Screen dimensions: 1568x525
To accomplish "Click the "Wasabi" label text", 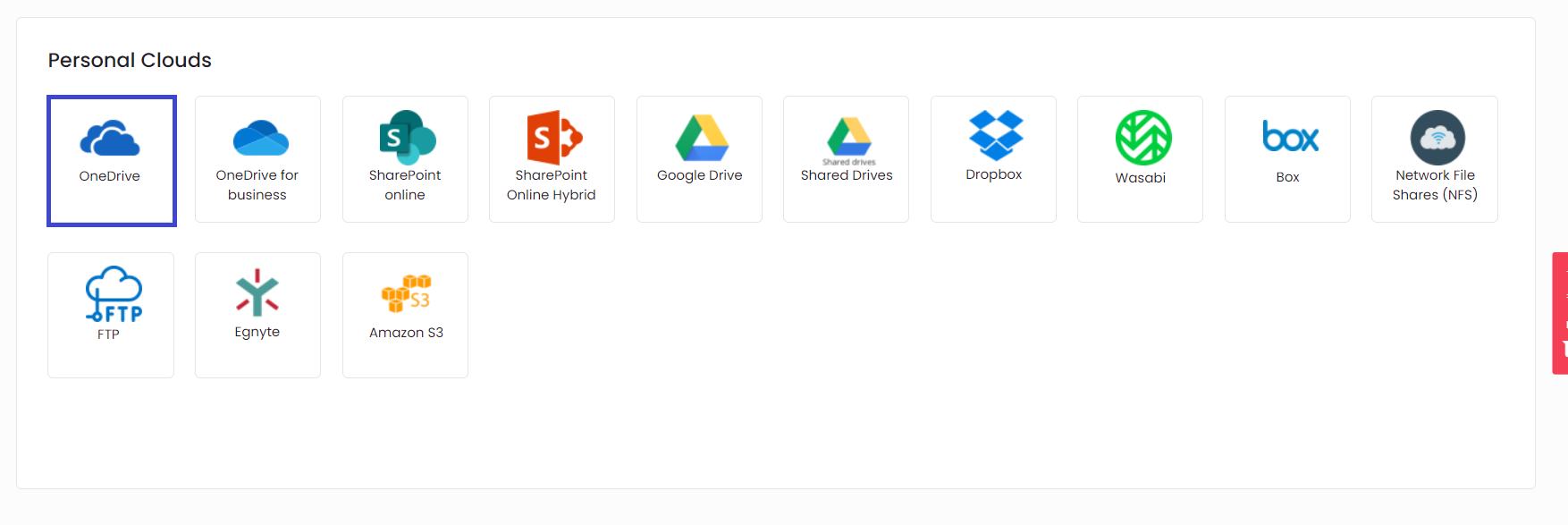I will 1141,178.
